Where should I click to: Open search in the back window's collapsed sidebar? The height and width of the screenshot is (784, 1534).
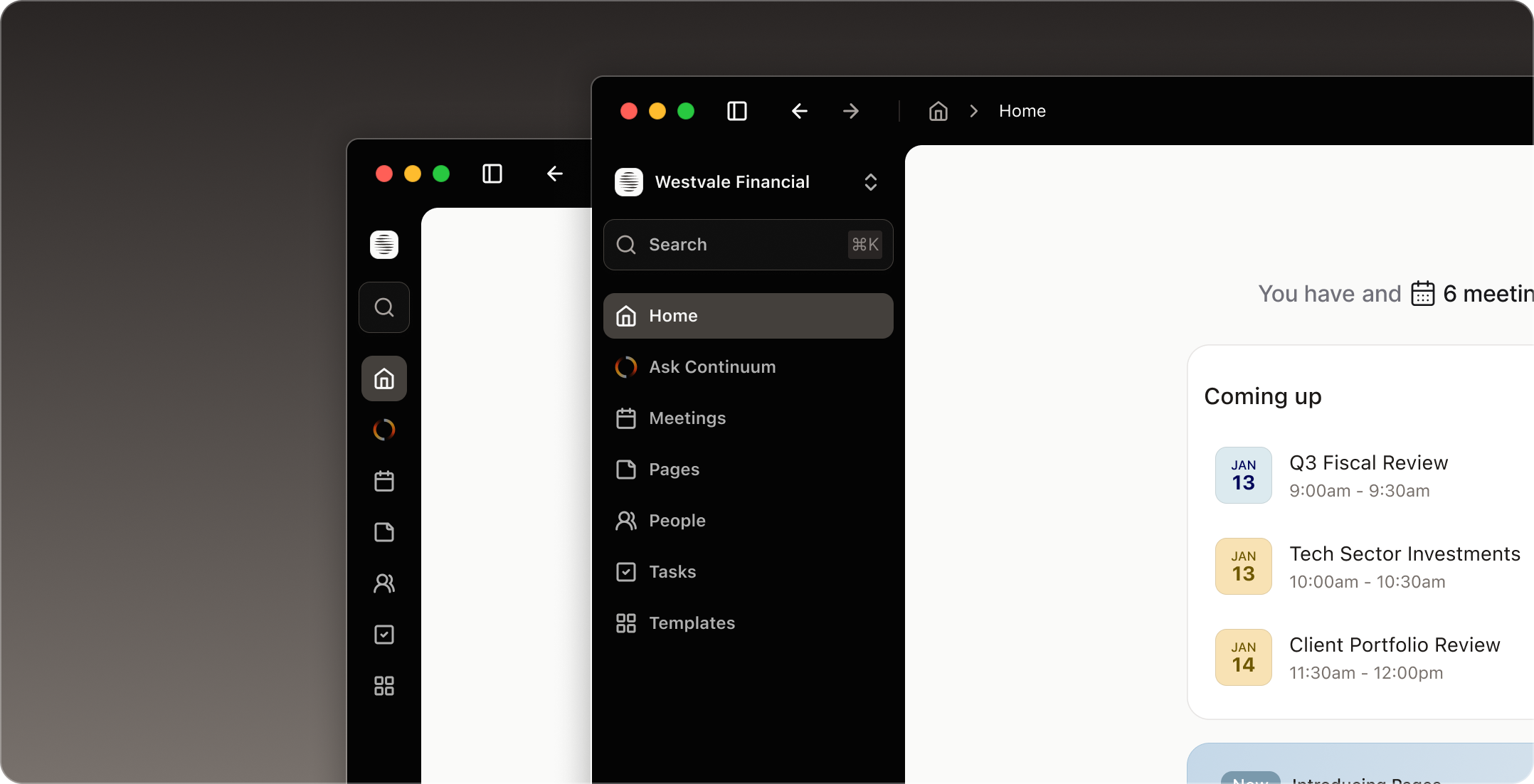click(384, 307)
